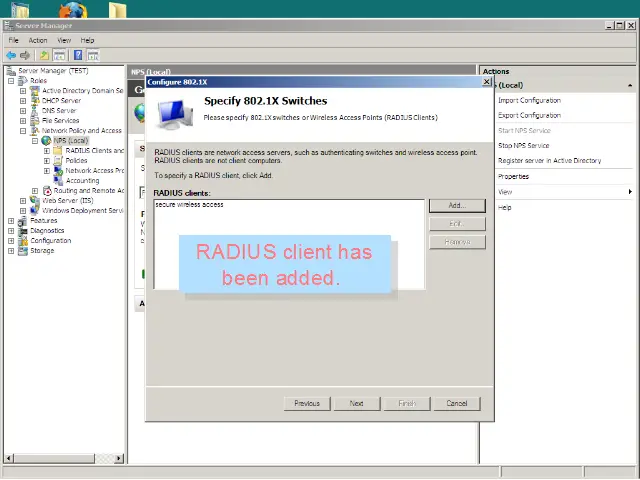
Task: Click the Diagnostics node icon
Action: 23,231
